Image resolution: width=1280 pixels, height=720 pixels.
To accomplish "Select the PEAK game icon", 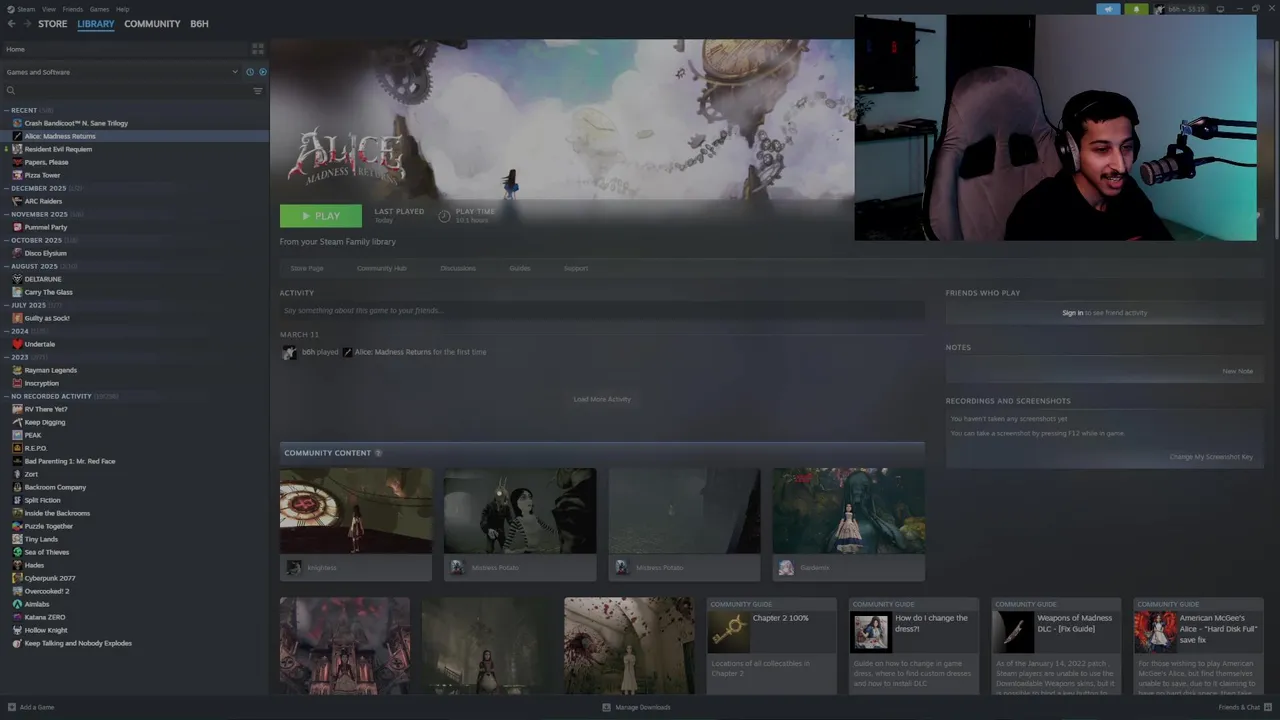I will point(17,435).
